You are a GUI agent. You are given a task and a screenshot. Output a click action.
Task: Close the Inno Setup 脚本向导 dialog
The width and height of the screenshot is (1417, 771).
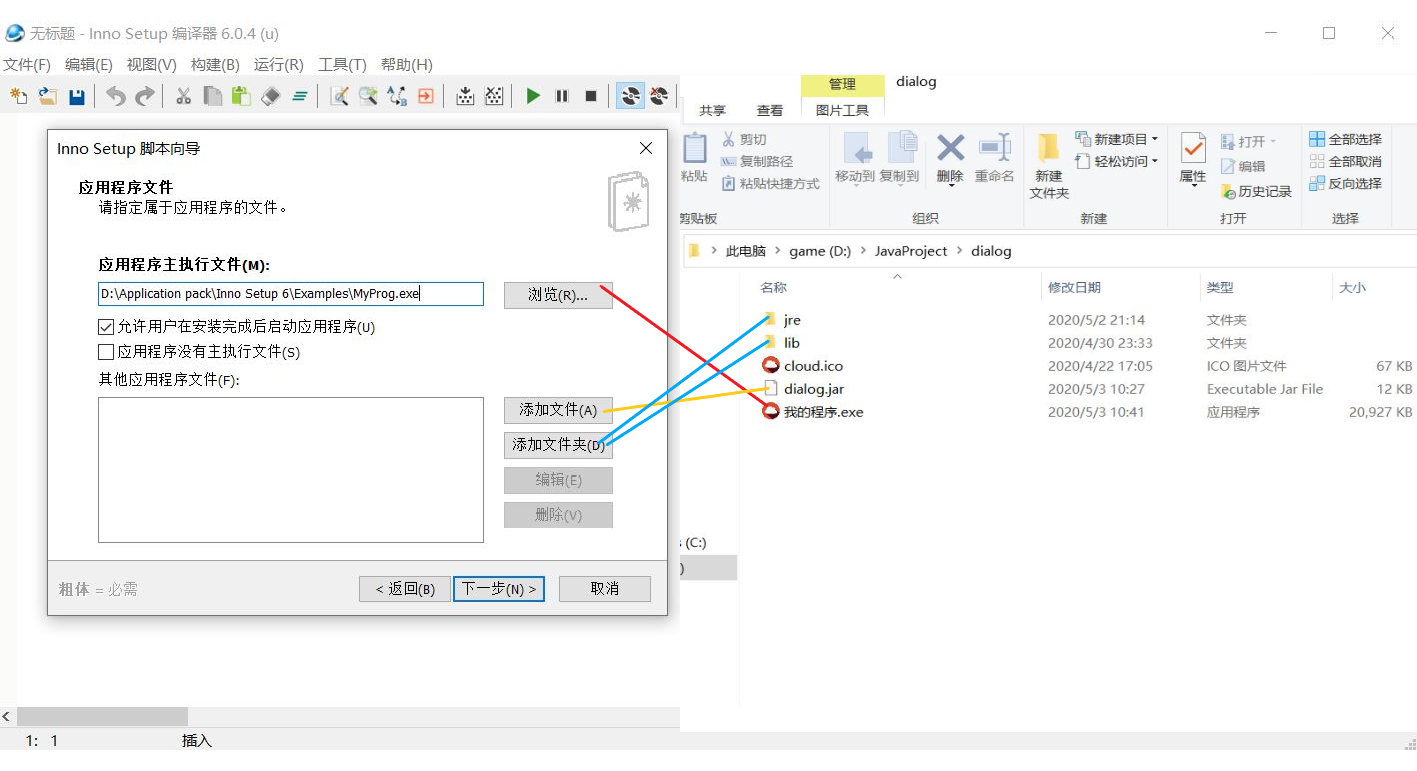click(646, 148)
